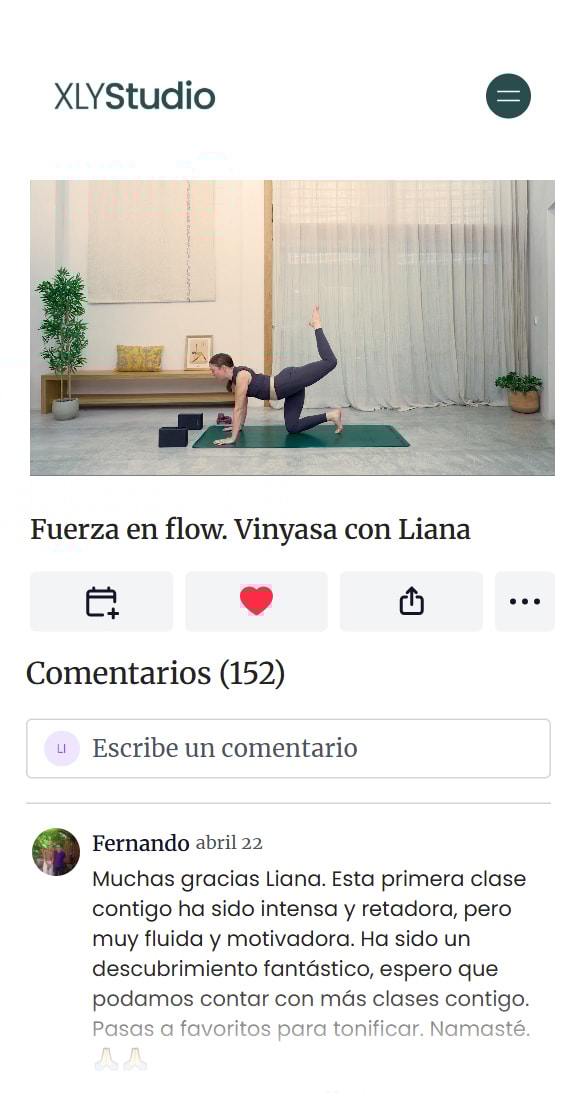The height and width of the screenshot is (1093, 586).
Task: Open Fernando's name link
Action: (141, 843)
